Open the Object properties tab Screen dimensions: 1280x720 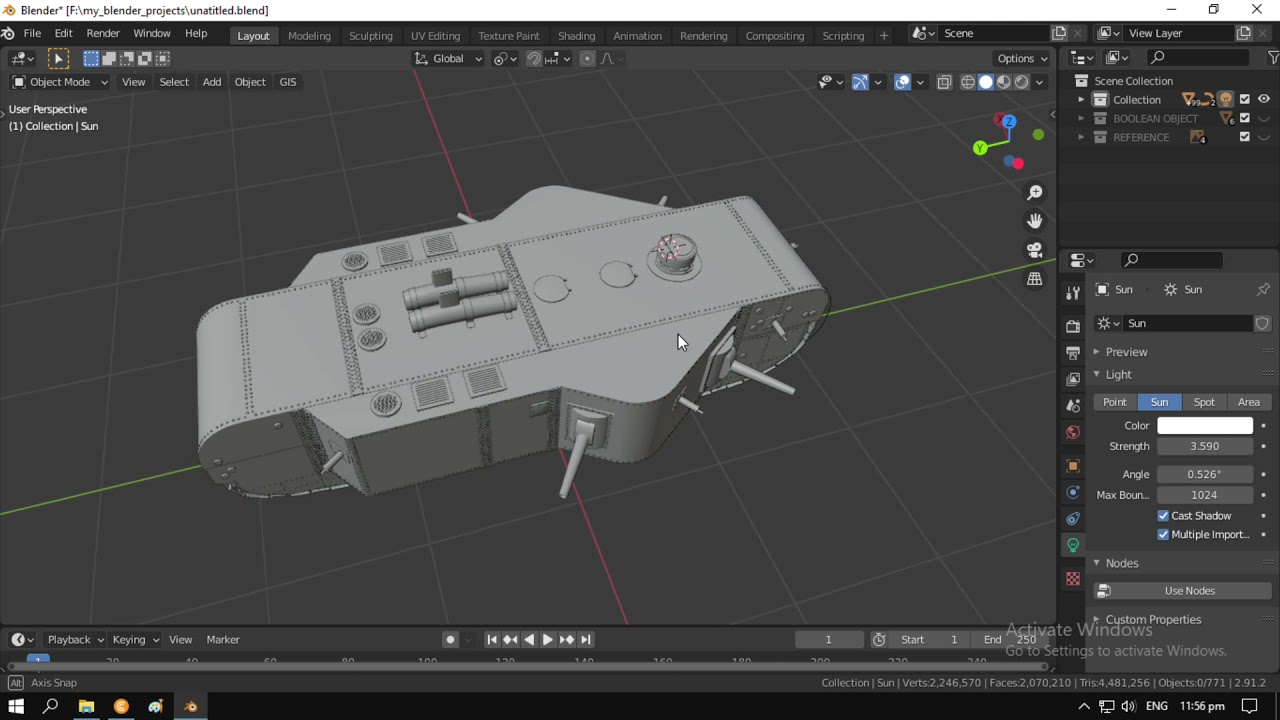tap(1073, 466)
